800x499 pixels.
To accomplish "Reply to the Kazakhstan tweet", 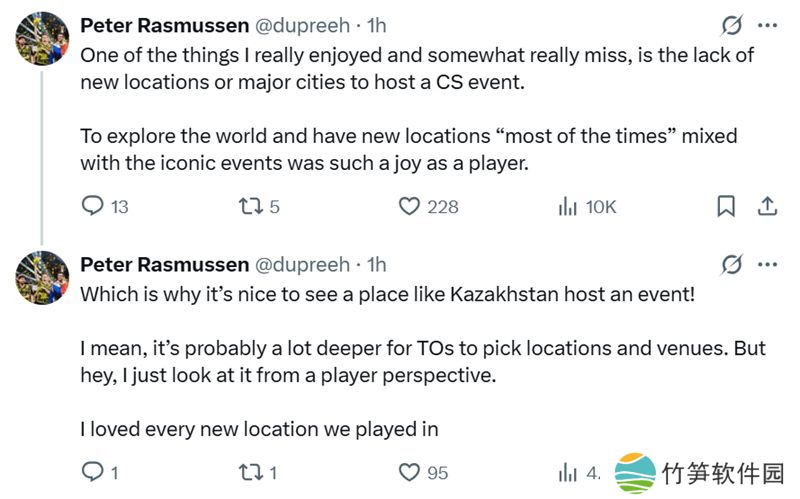I will tap(92, 472).
